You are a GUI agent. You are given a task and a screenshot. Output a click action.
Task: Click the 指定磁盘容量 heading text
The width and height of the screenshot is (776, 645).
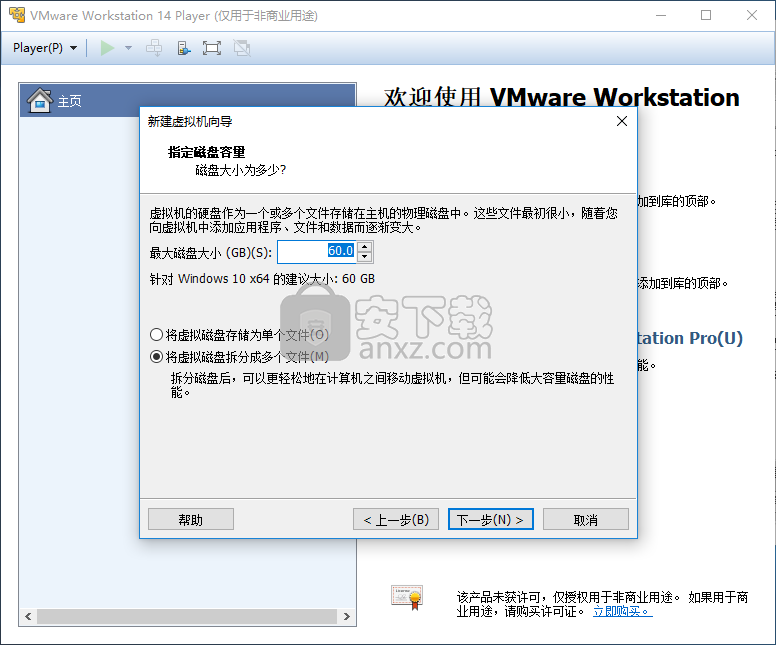point(206,152)
